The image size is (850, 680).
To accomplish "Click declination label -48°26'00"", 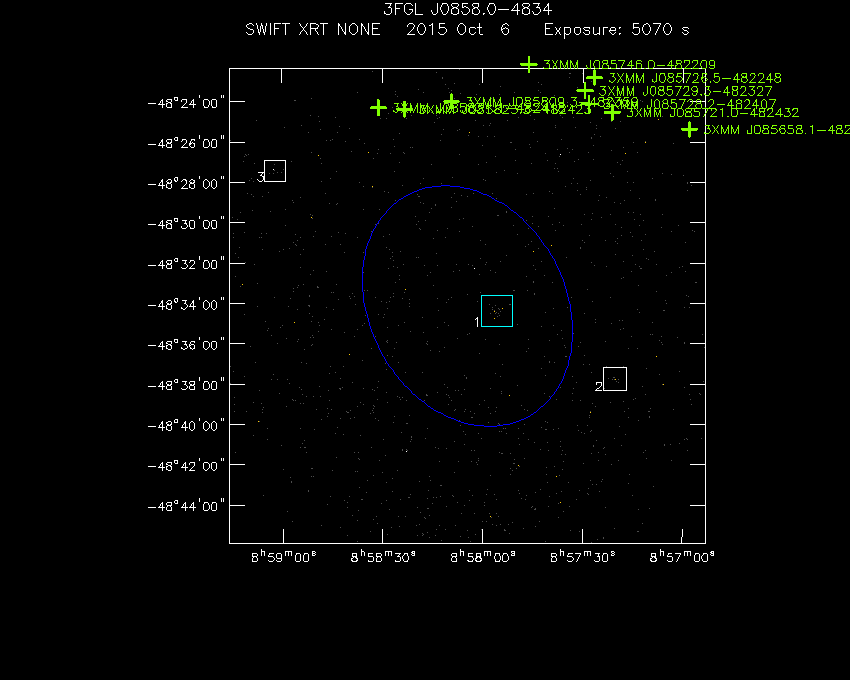I will [x=186, y=143].
